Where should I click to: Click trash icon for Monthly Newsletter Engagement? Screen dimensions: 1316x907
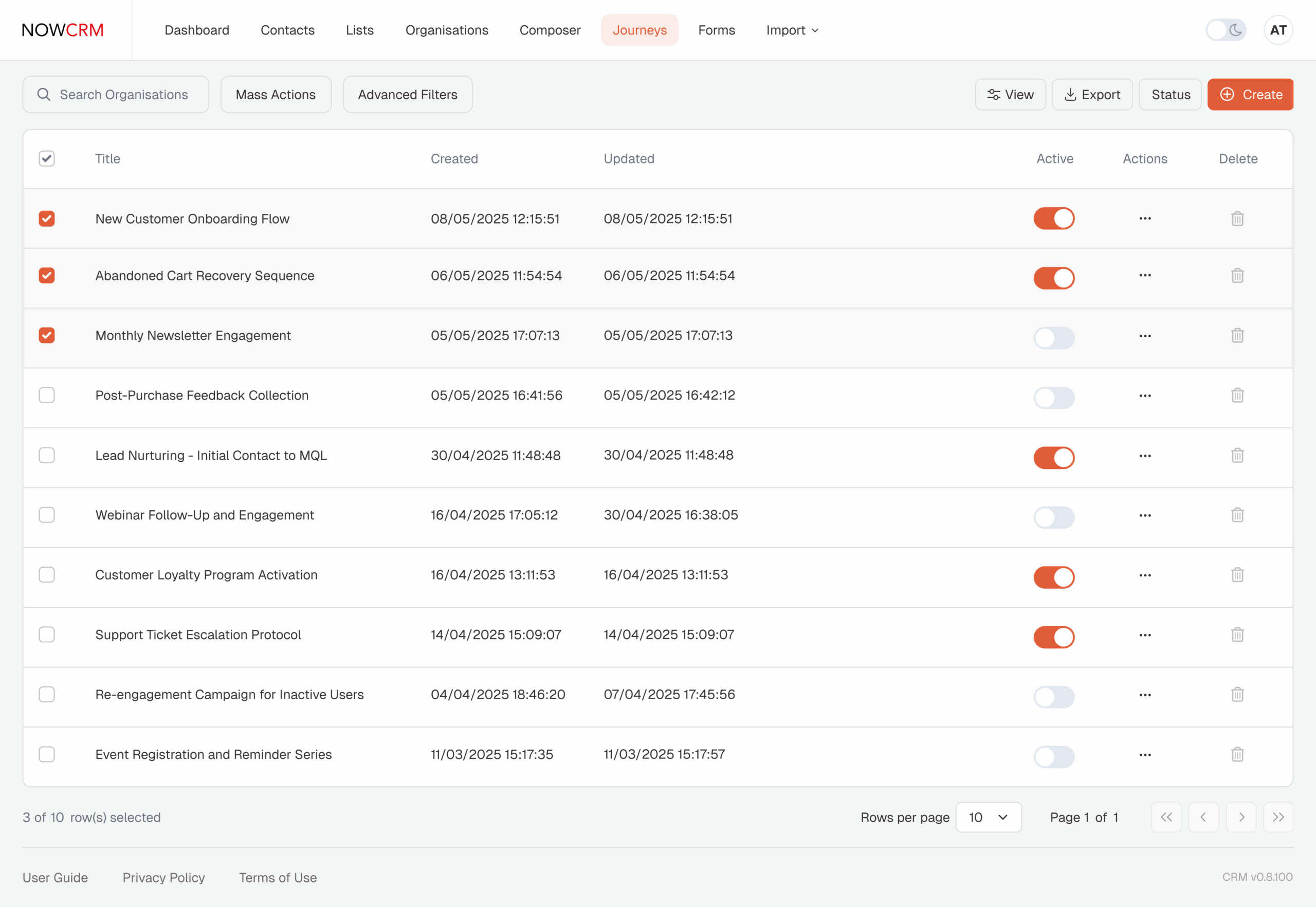pos(1237,335)
